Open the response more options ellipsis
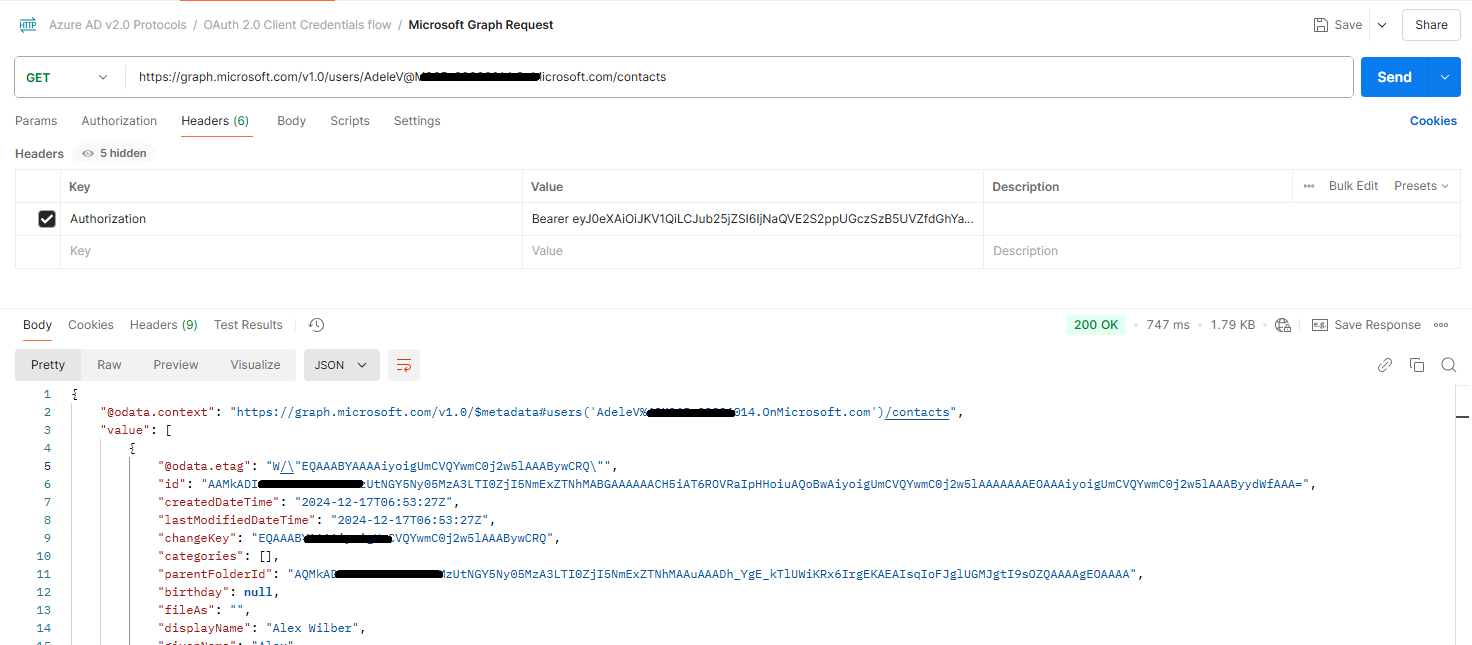Image resolution: width=1472 pixels, height=645 pixels. [1441, 325]
